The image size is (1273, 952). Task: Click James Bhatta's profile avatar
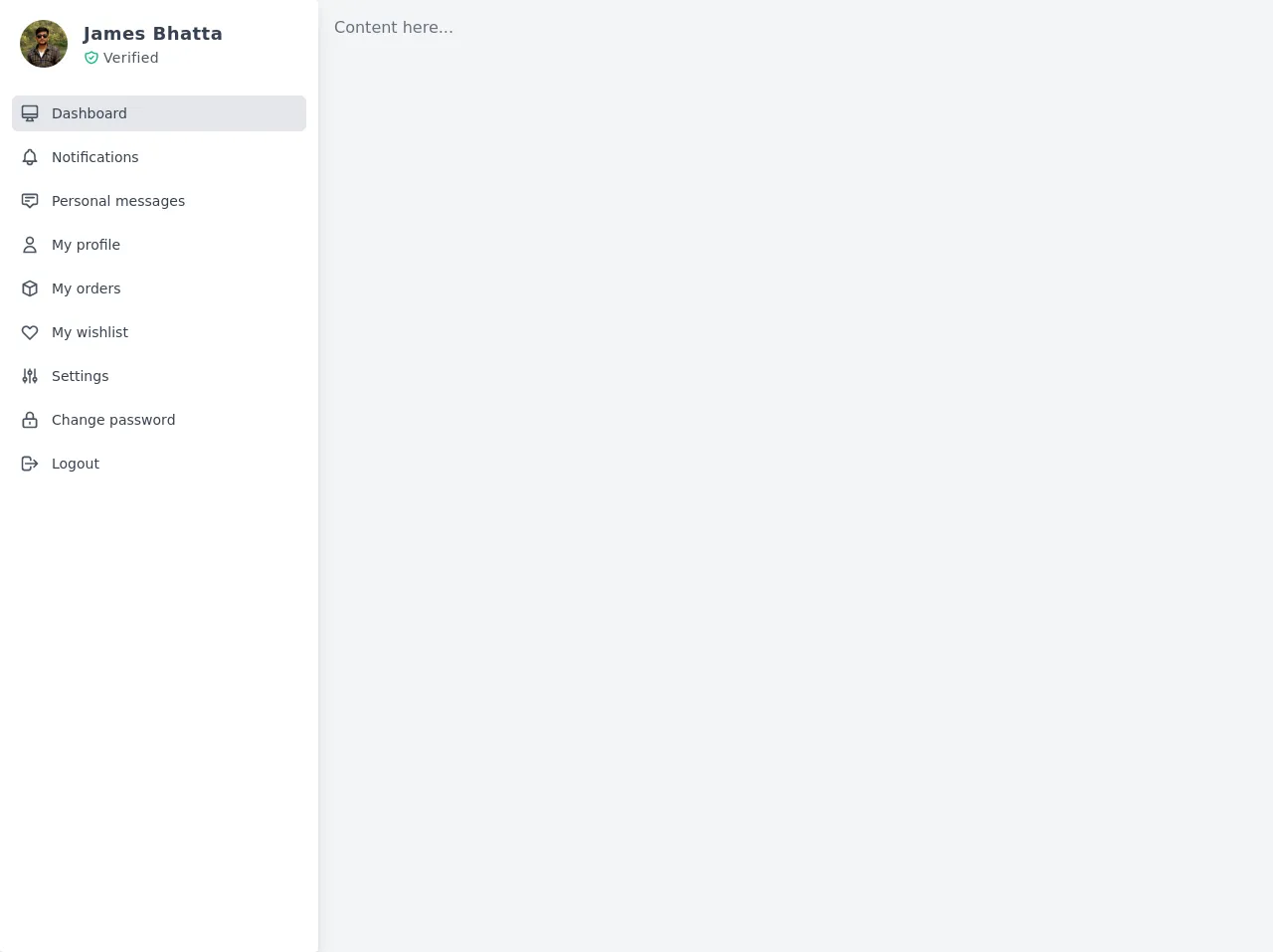(44, 44)
